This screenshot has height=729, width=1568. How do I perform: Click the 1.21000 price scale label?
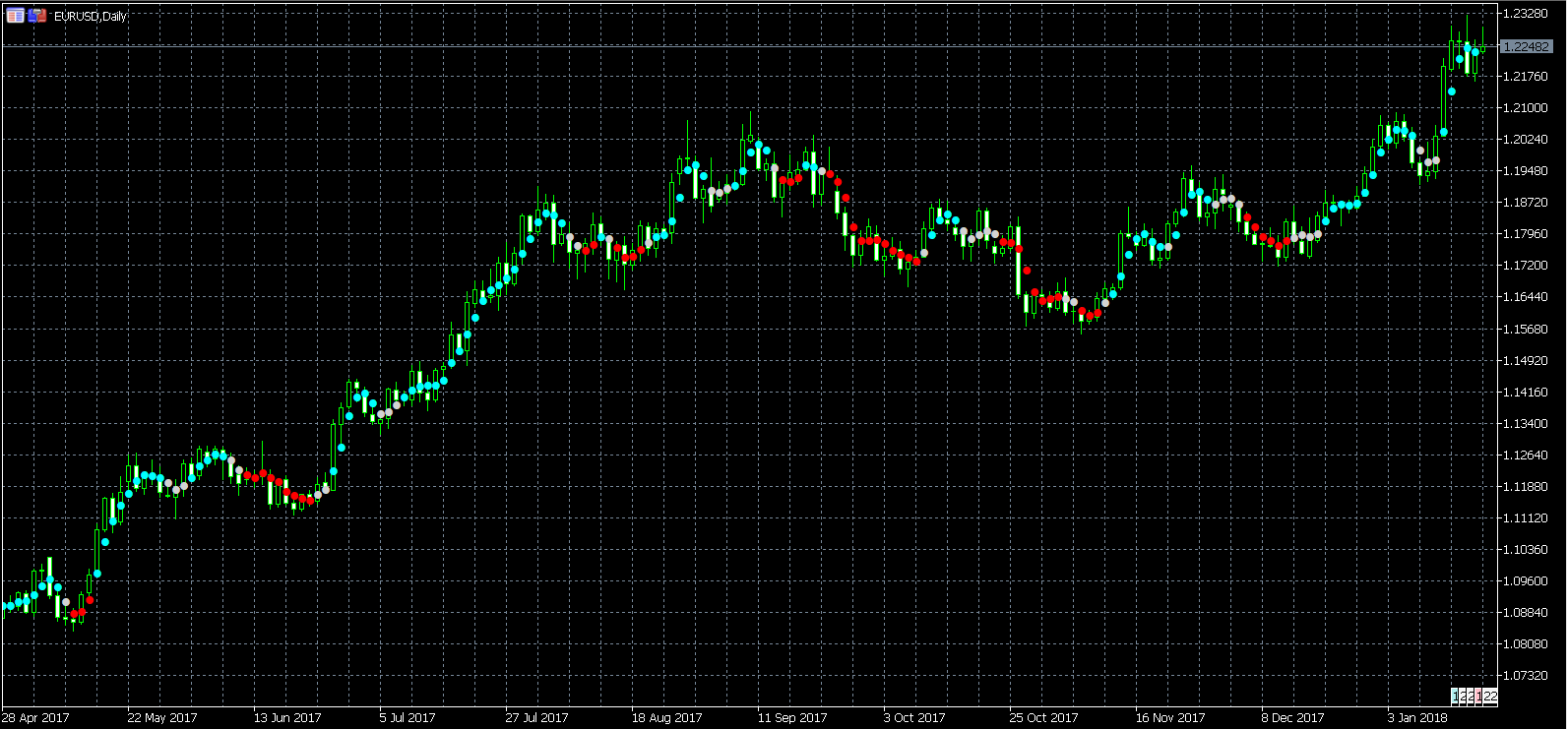point(1526,108)
